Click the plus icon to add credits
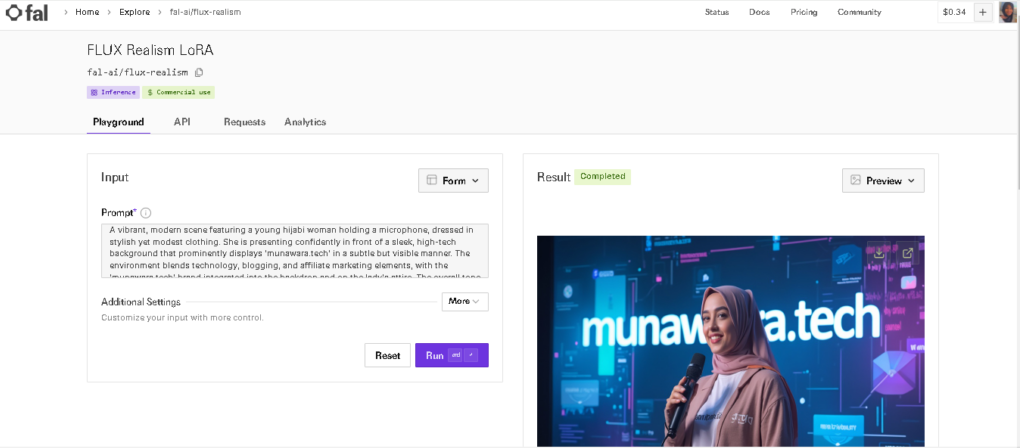The image size is (1020, 448). click(x=983, y=12)
